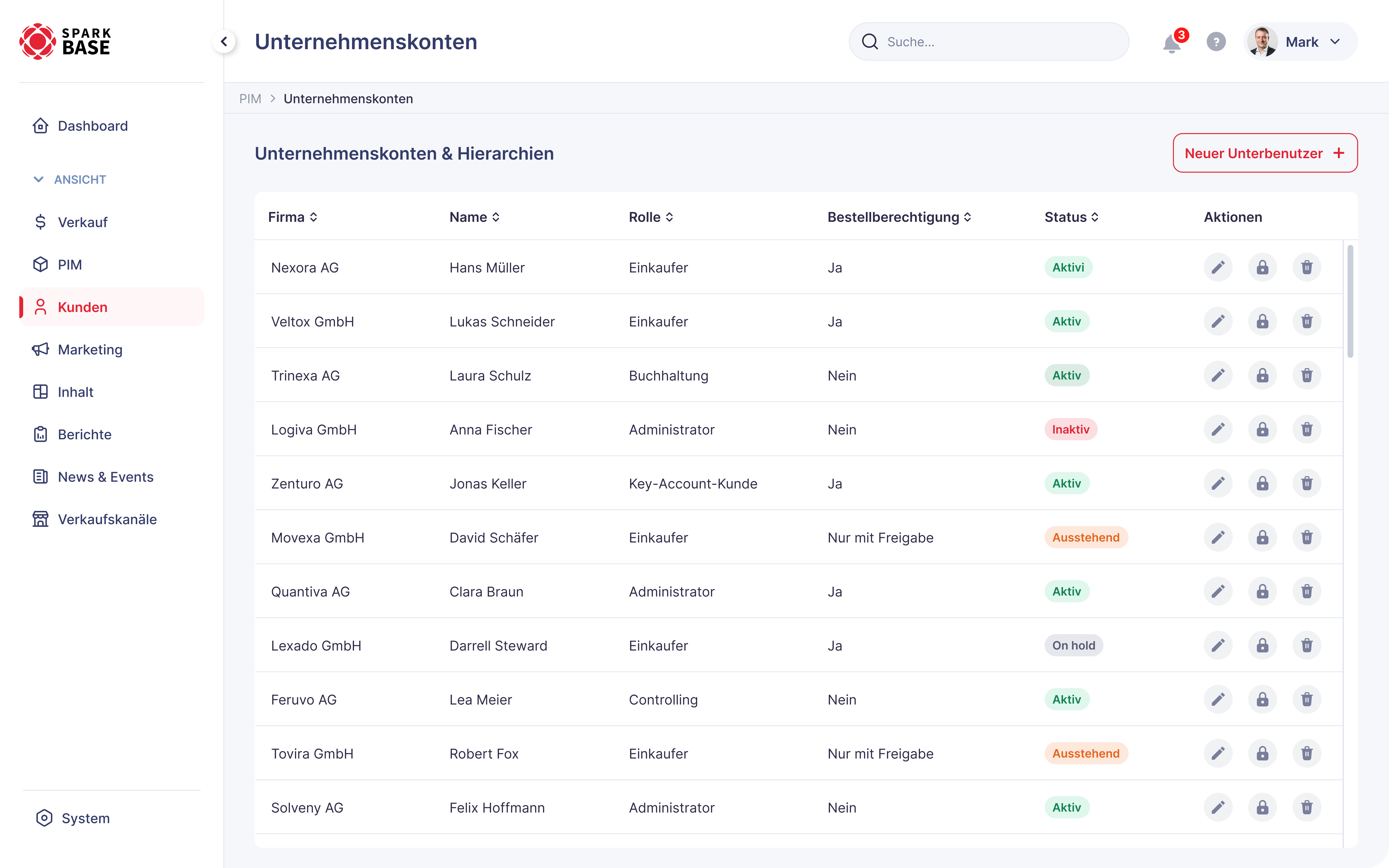Viewport: 1389px width, 868px height.
Task: Click the On hold status badge
Action: tap(1073, 645)
